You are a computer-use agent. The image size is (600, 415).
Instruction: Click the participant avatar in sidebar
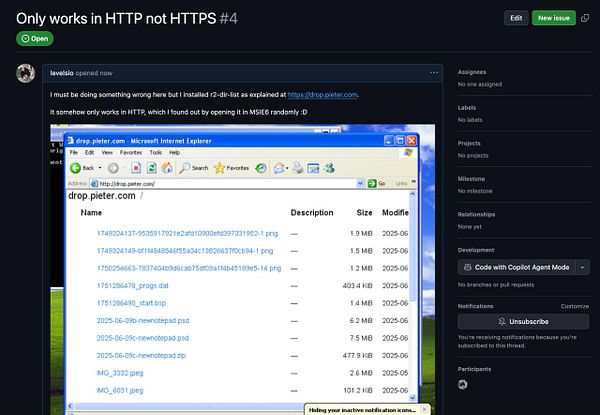click(463, 384)
